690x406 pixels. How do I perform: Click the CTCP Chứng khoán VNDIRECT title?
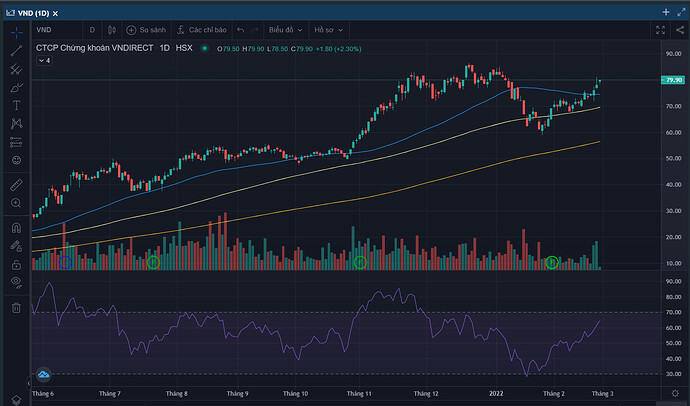pos(95,48)
